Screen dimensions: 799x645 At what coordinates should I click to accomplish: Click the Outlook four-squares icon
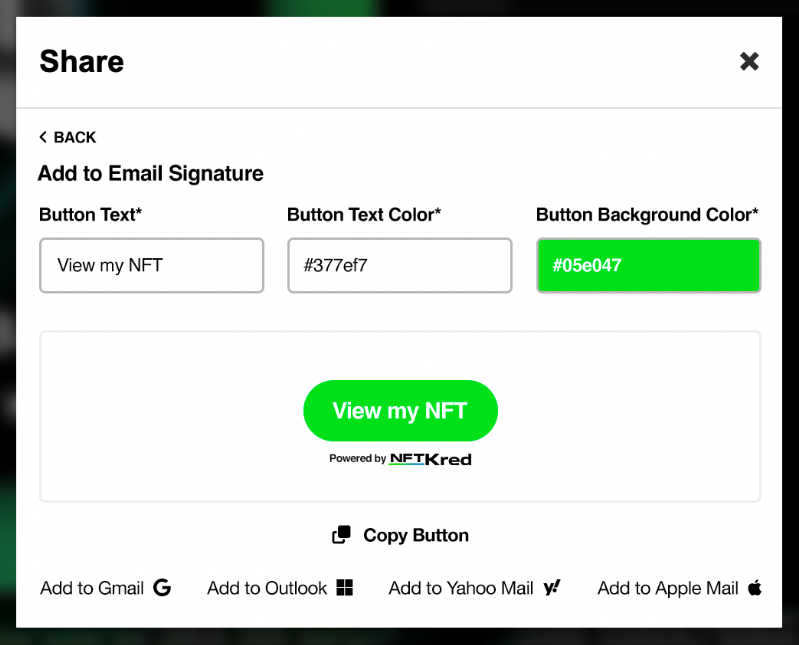click(x=345, y=588)
